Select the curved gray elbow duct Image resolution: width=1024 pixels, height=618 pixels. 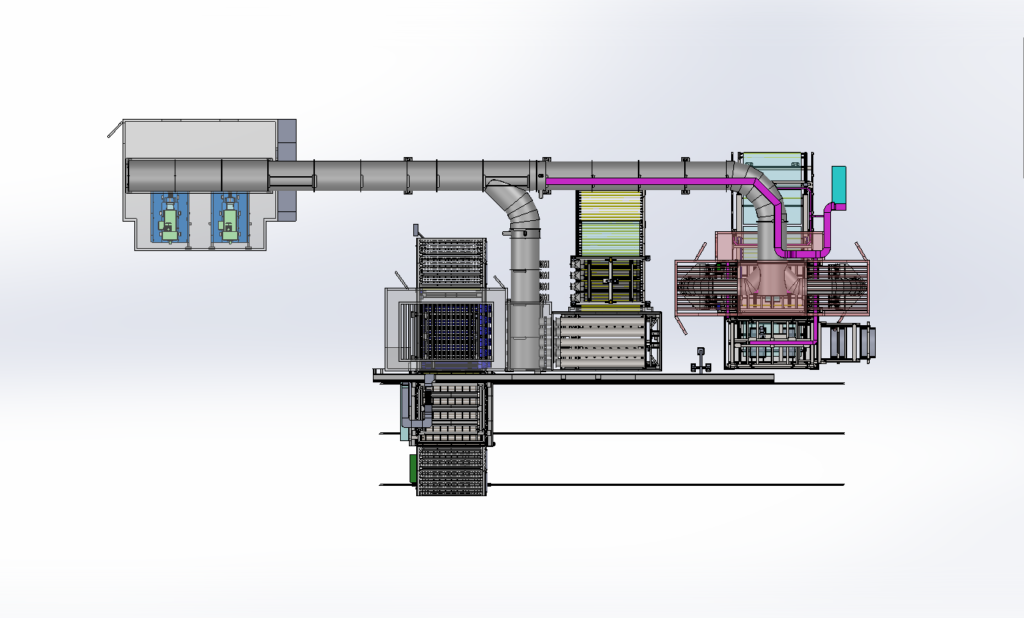click(x=516, y=204)
